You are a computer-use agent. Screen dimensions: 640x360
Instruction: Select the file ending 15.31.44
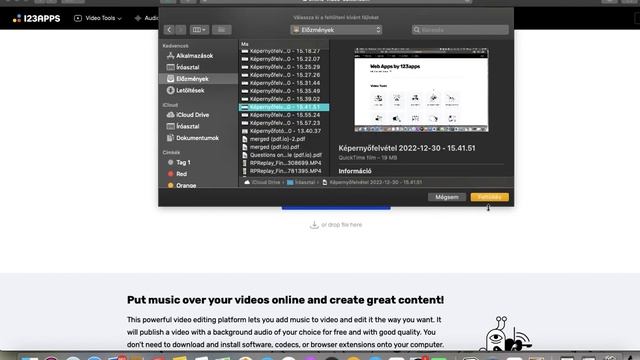[x=284, y=83]
